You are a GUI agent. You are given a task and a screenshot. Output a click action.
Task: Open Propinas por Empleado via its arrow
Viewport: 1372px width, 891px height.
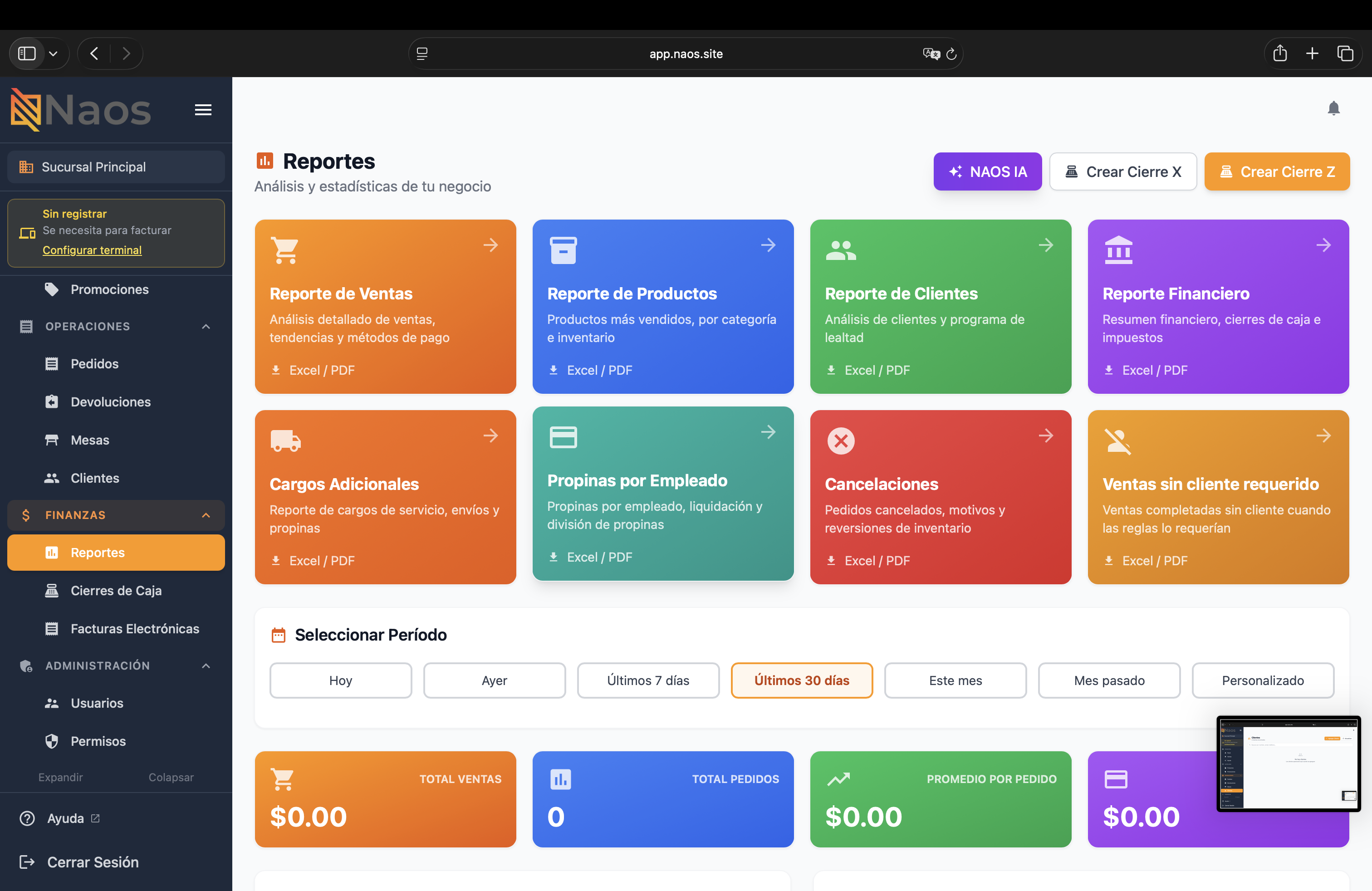[x=768, y=432]
